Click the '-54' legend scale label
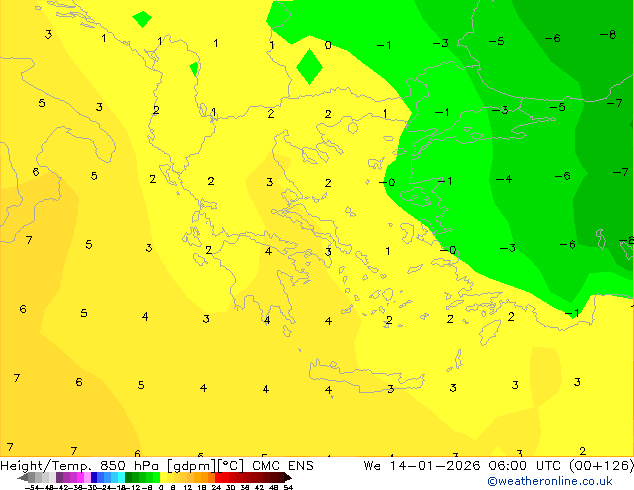 click(x=32, y=487)
